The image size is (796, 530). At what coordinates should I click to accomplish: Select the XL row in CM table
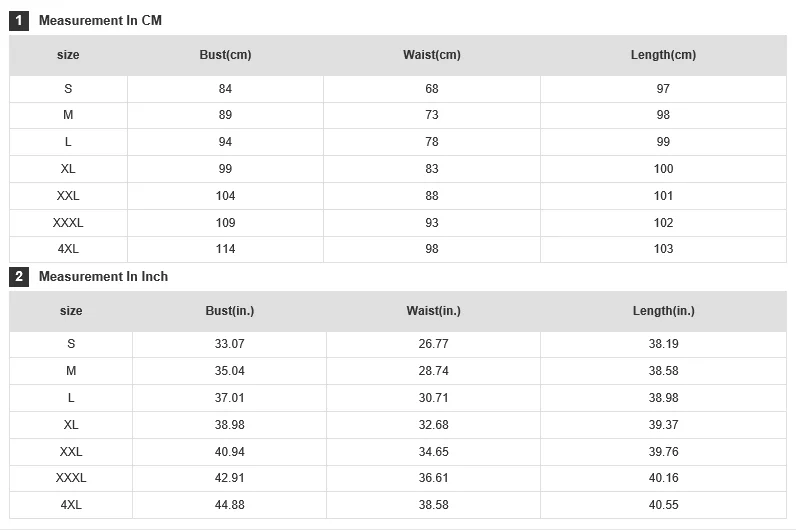398,169
